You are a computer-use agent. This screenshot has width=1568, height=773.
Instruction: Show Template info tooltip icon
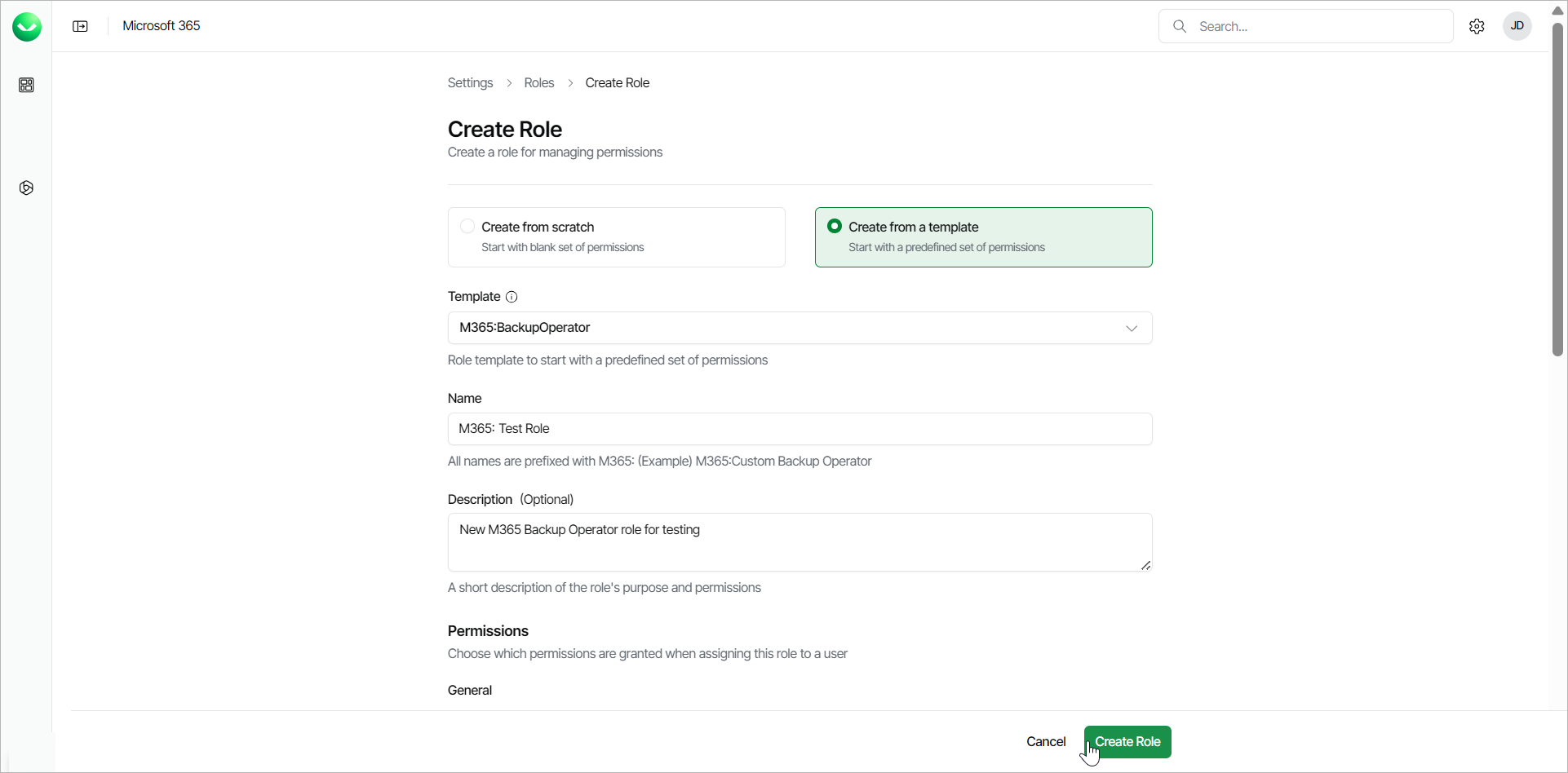click(x=512, y=297)
